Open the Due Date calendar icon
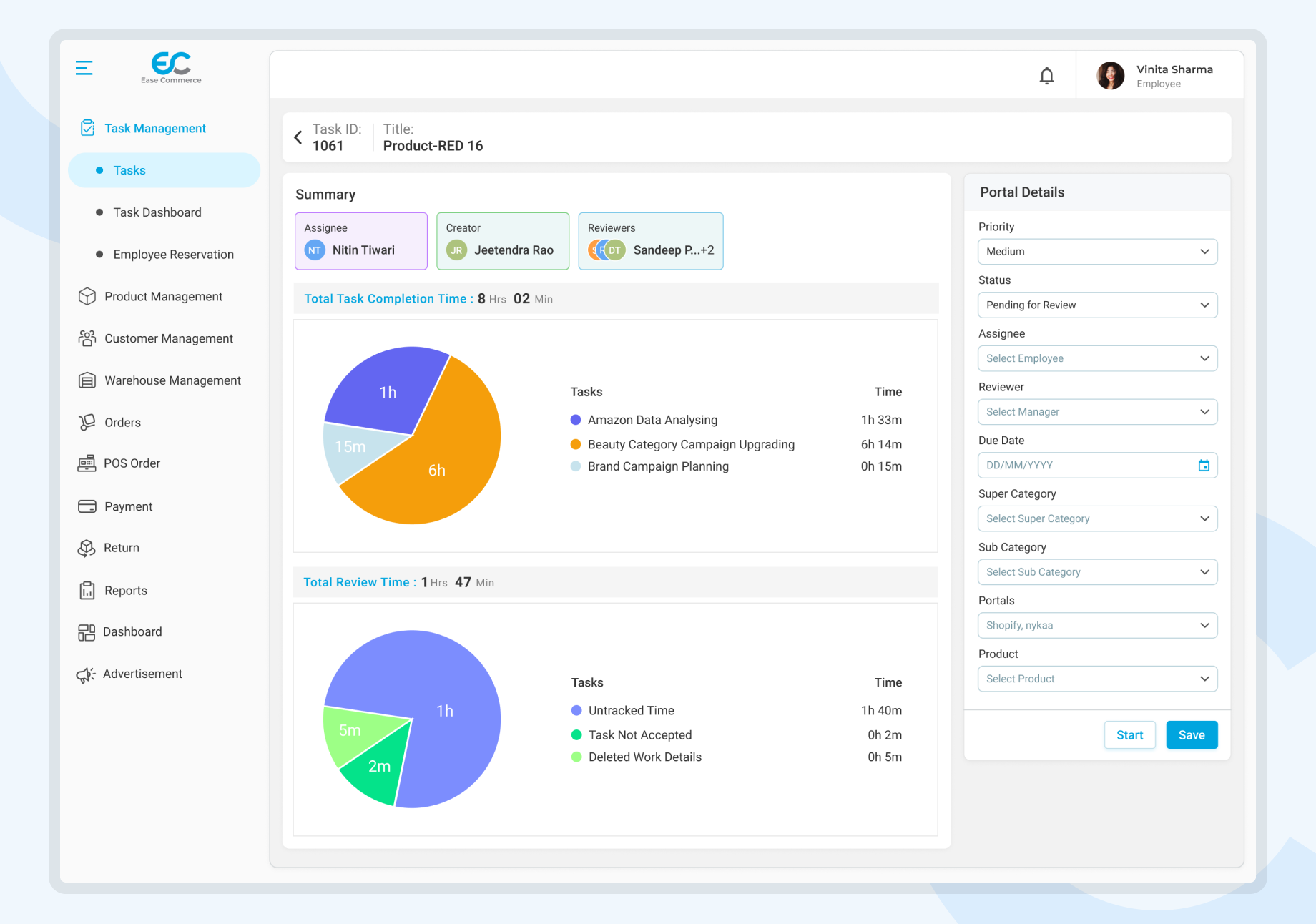The height and width of the screenshot is (924, 1316). point(1204,466)
